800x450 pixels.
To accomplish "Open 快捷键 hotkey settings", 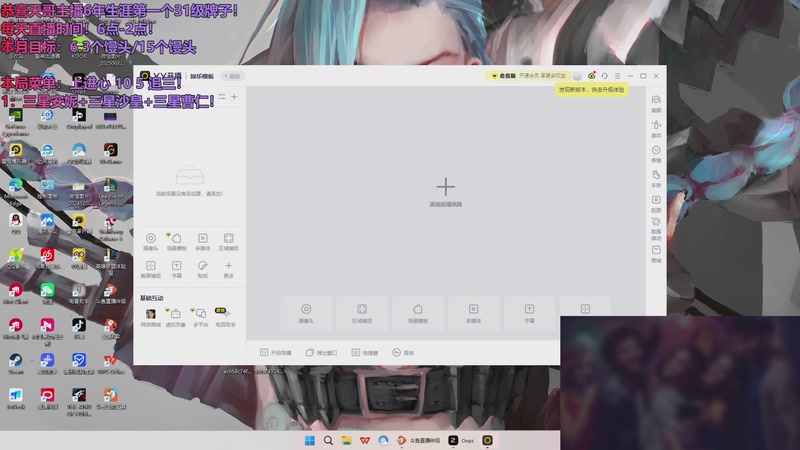I will click(x=365, y=353).
